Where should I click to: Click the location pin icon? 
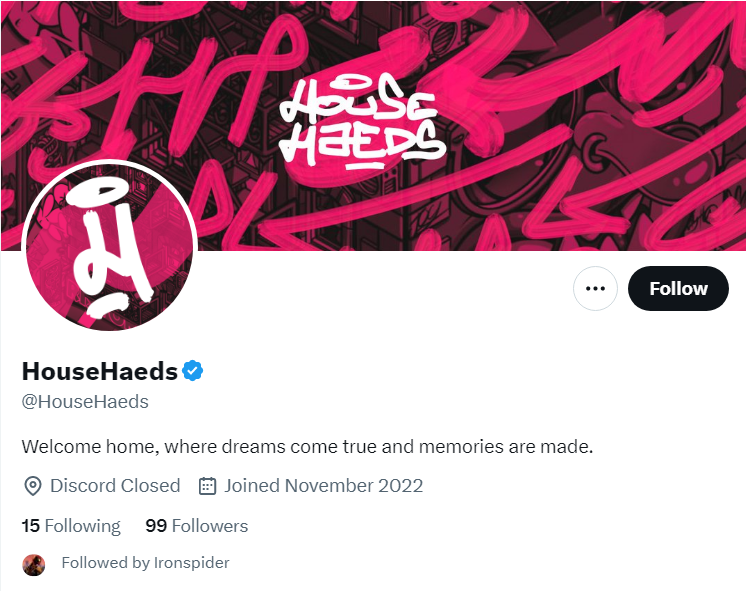point(32,486)
